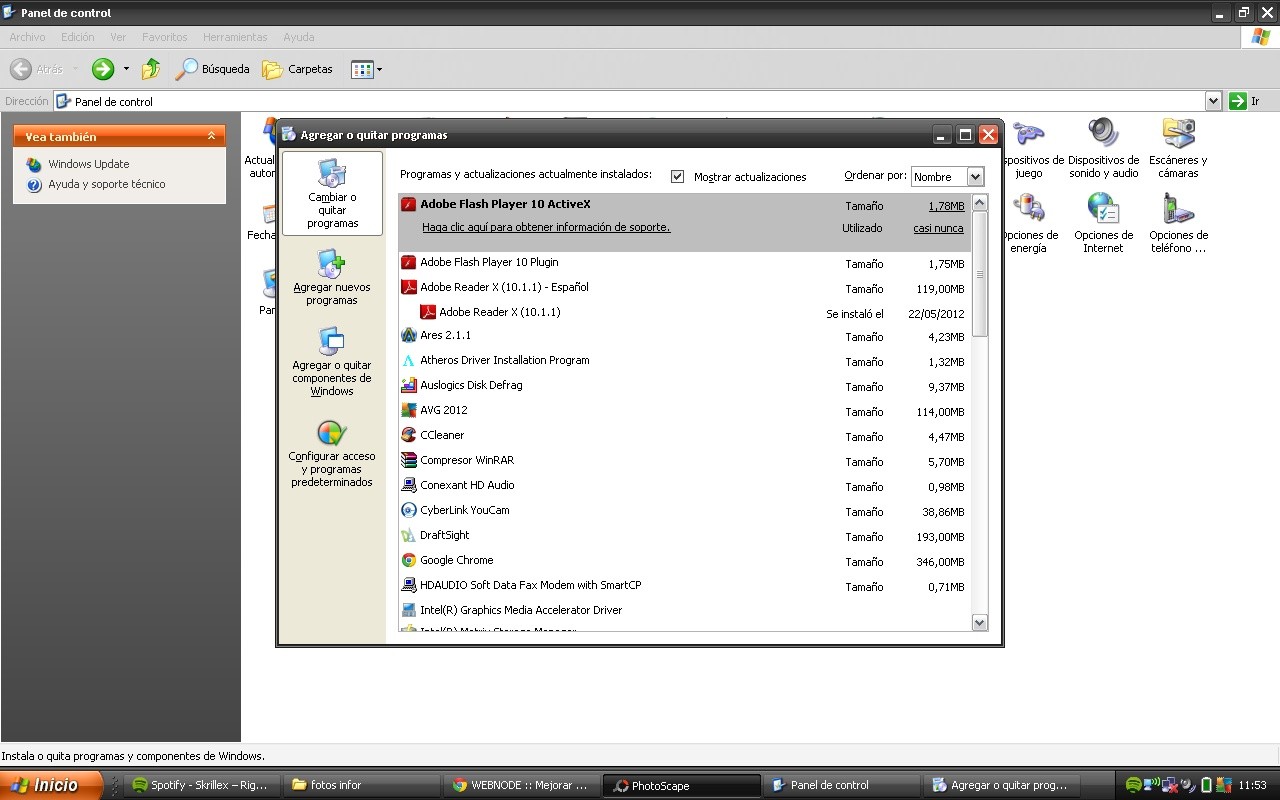1280x800 pixels.
Task: Open the Edición menu
Action: pos(77,37)
